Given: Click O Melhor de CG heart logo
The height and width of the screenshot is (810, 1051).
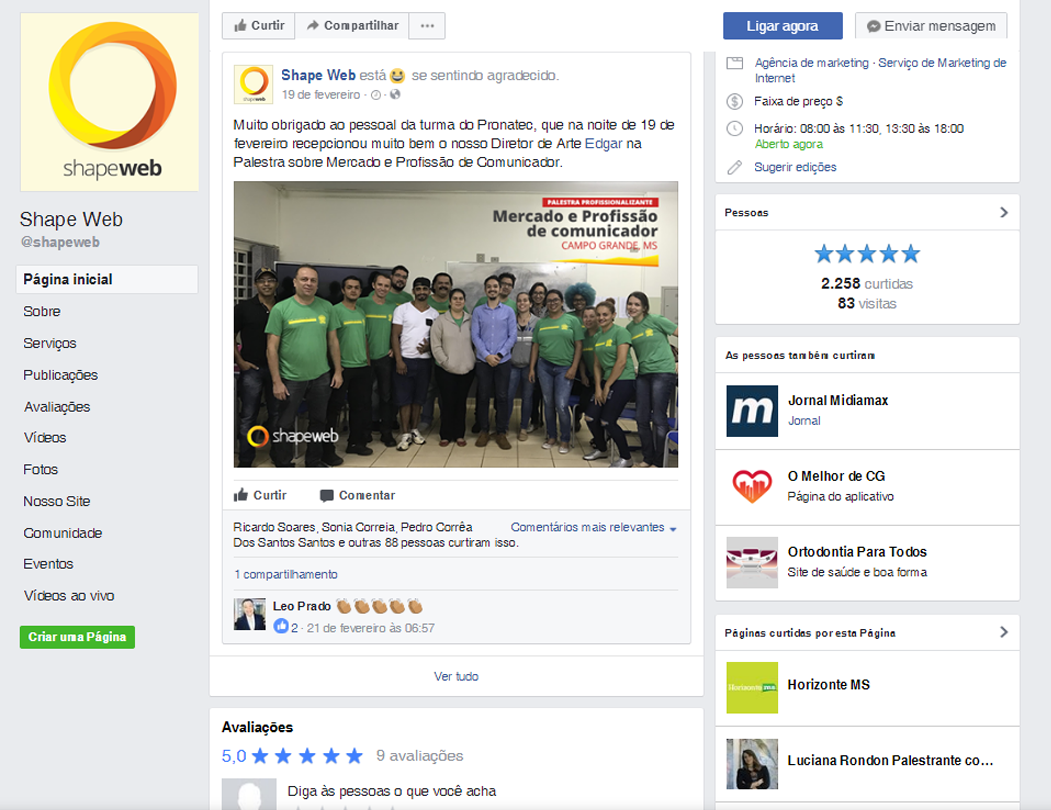Looking at the screenshot, I should (x=752, y=487).
